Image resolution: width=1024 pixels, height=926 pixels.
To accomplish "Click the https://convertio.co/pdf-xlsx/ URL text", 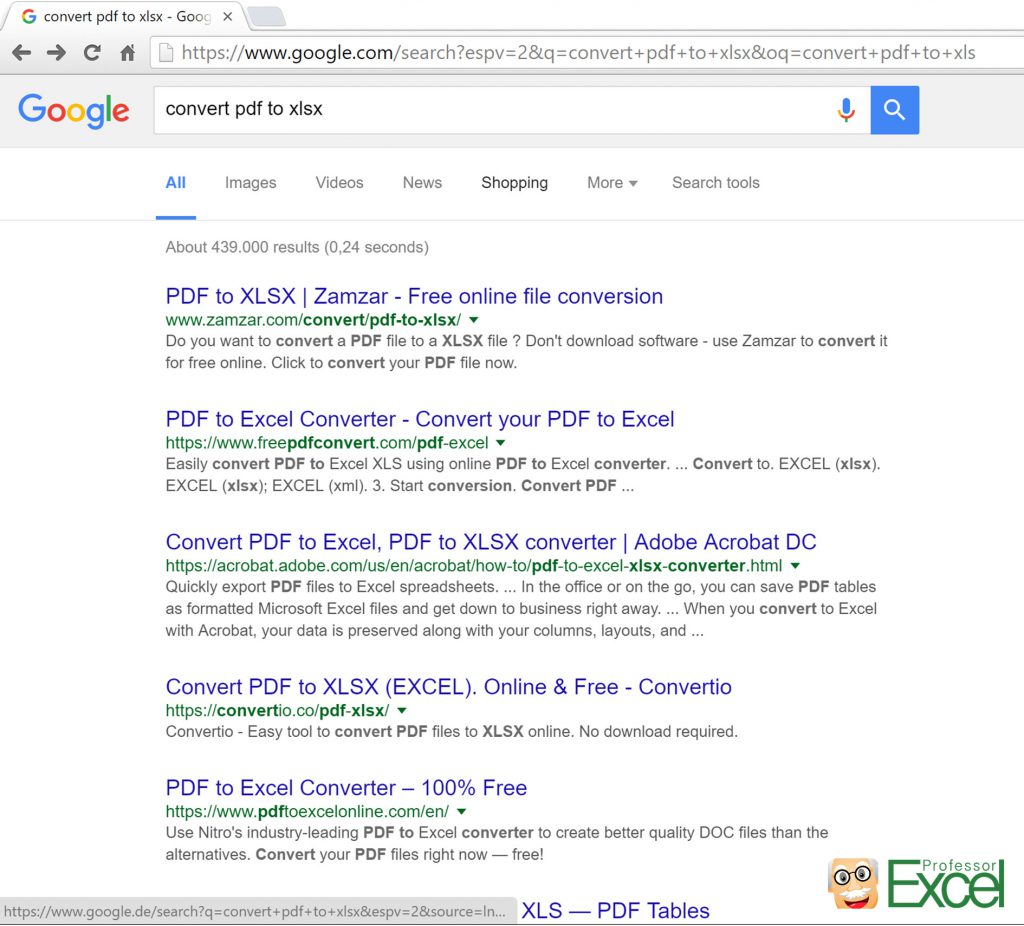I will coord(278,710).
